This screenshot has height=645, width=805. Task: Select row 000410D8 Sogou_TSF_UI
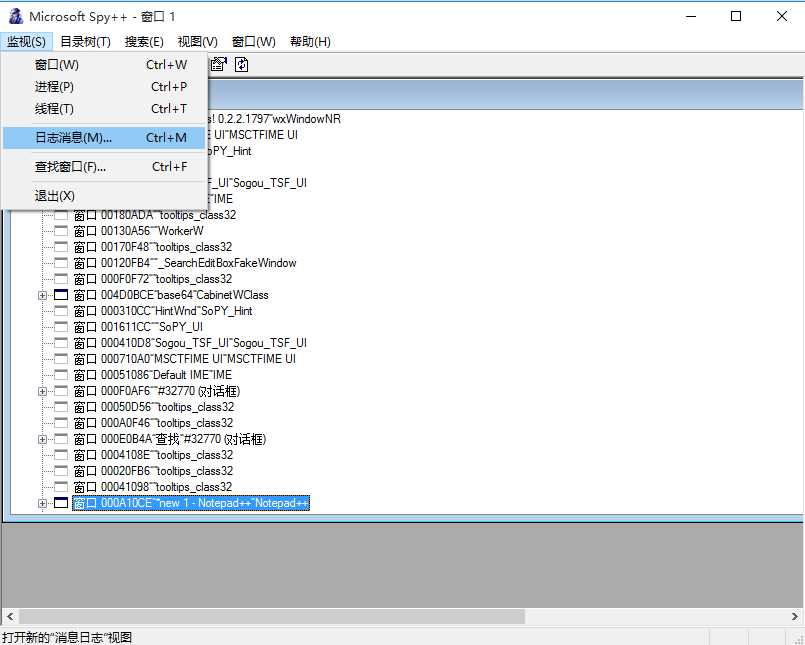tap(190, 343)
